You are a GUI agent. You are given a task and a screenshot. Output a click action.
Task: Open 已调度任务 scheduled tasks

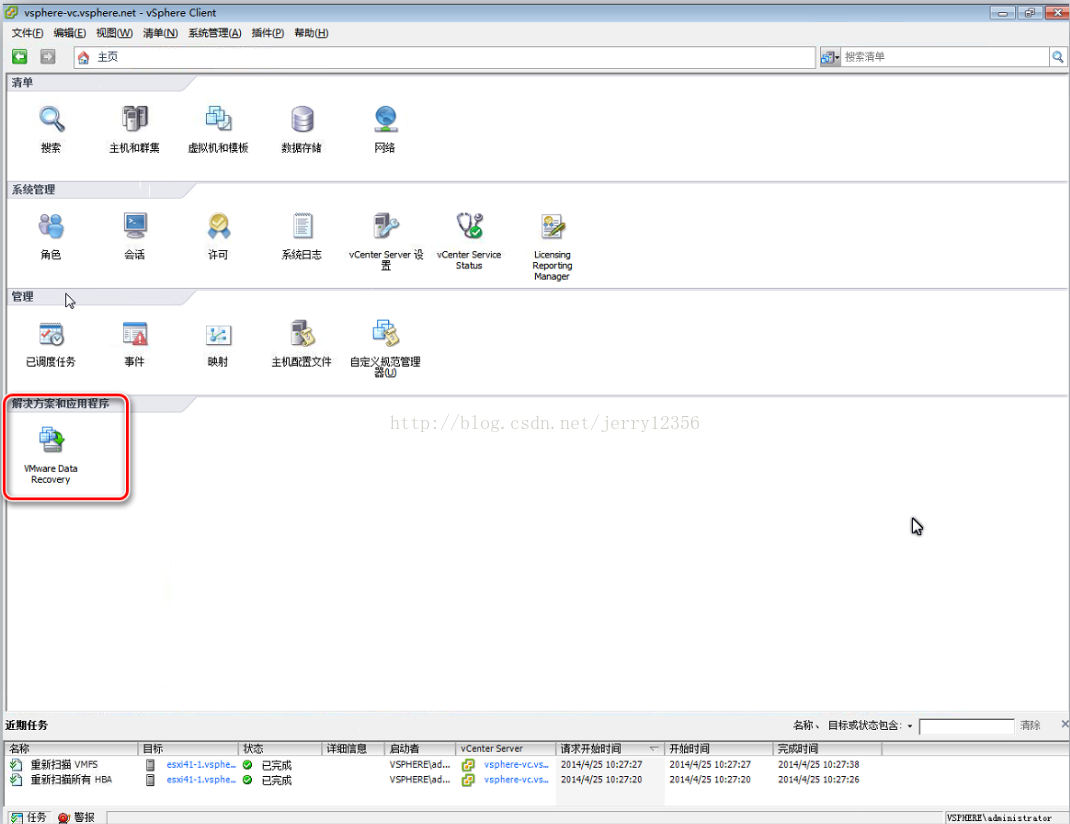(x=51, y=334)
